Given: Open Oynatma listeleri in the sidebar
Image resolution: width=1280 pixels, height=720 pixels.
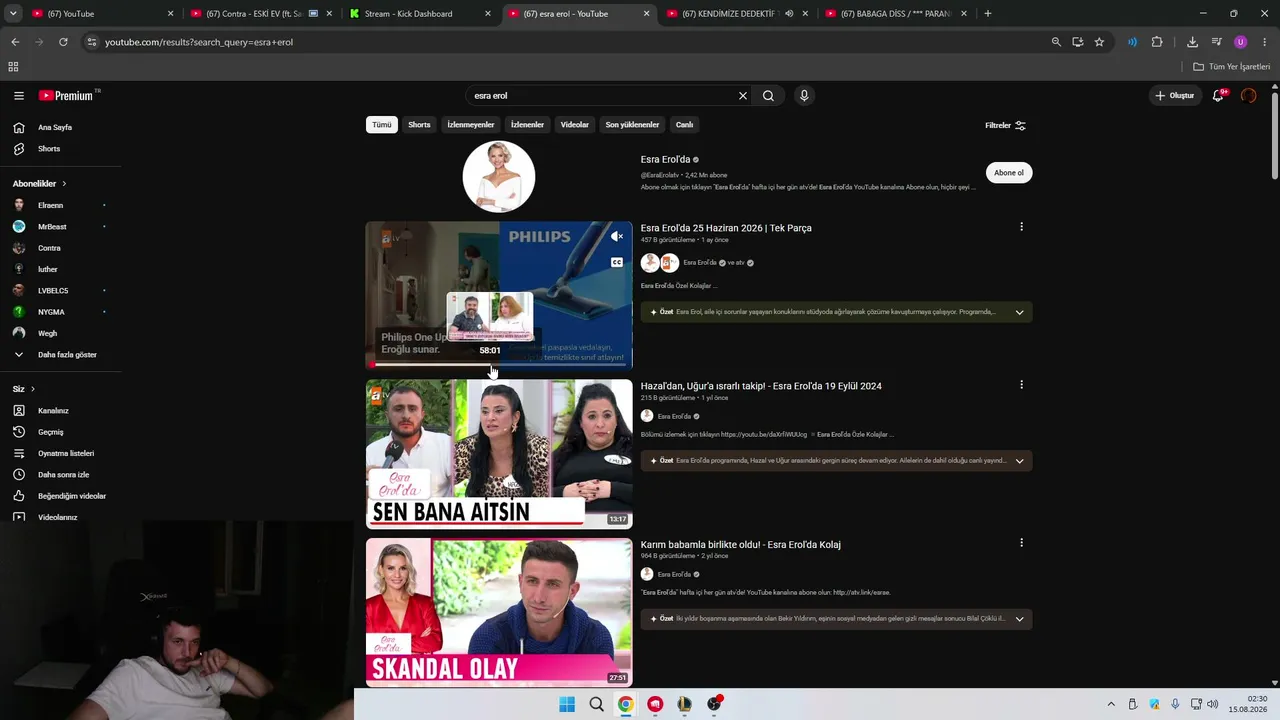Looking at the screenshot, I should coord(60,454).
